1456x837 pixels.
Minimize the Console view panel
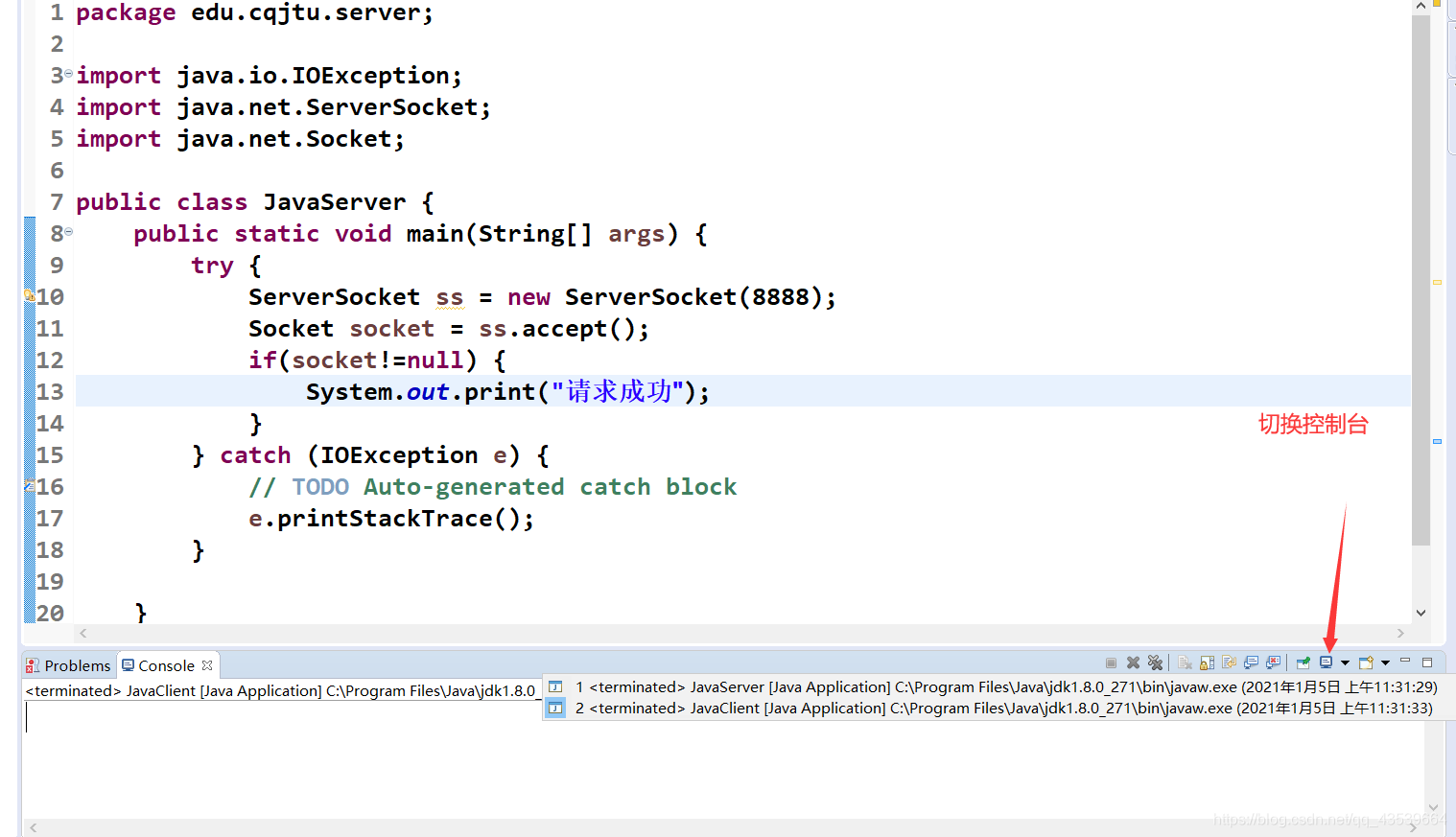(x=1405, y=661)
